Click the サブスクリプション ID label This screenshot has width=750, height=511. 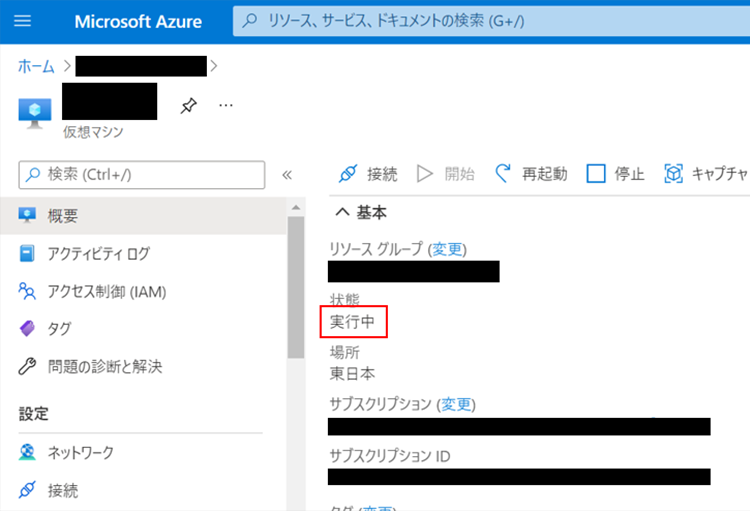pyautogui.click(x=390, y=456)
